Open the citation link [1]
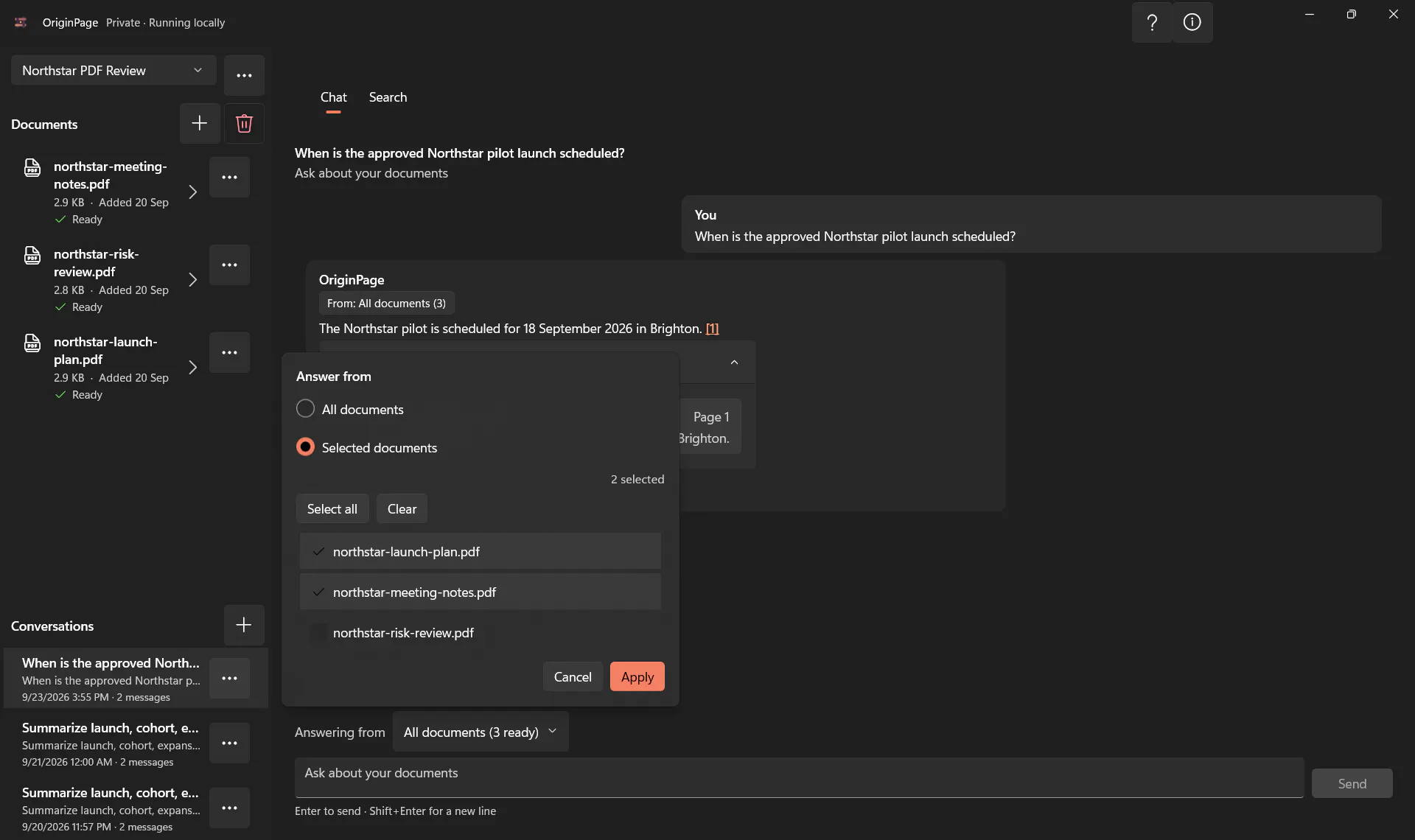The width and height of the screenshot is (1415, 840). click(712, 329)
